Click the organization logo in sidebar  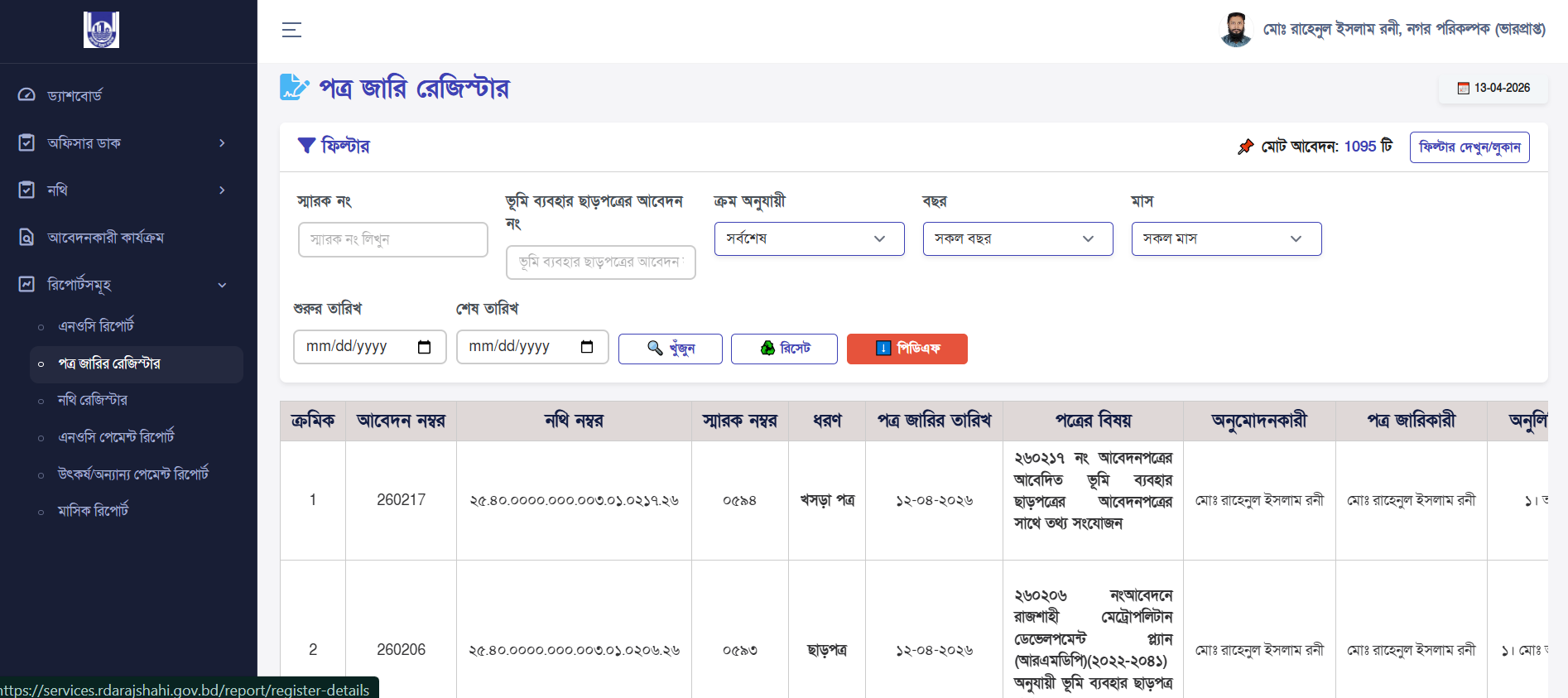click(101, 30)
